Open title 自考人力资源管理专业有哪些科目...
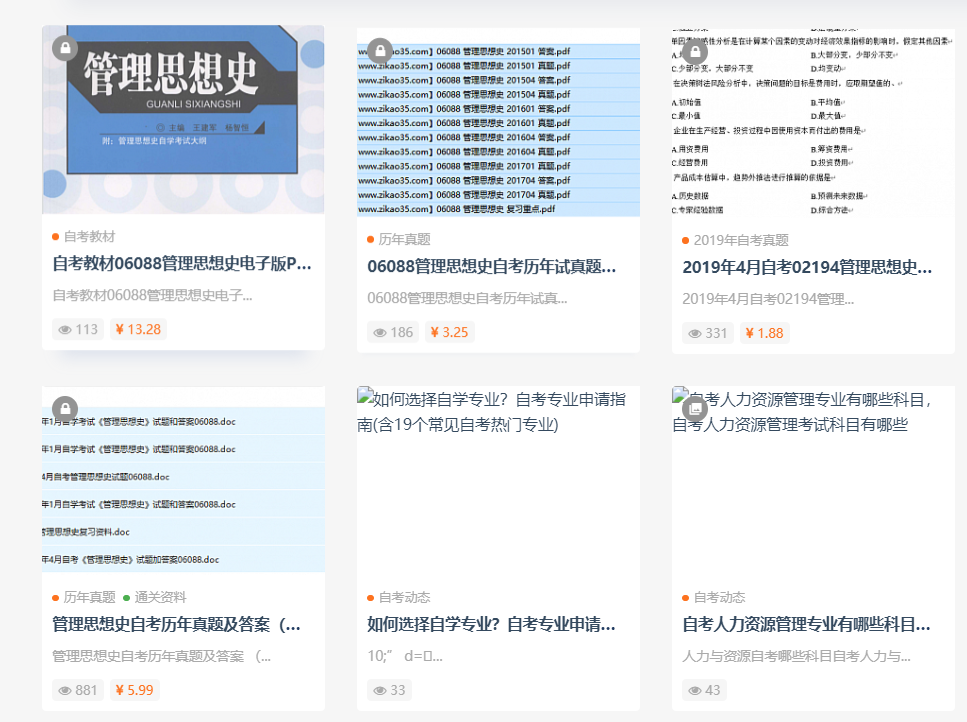 (807, 625)
